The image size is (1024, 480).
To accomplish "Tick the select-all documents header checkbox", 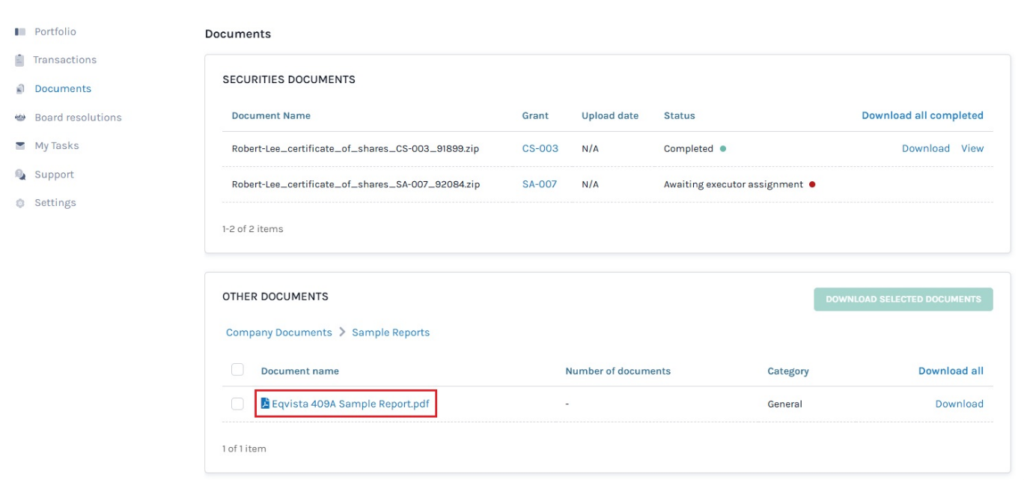I will (x=237, y=370).
